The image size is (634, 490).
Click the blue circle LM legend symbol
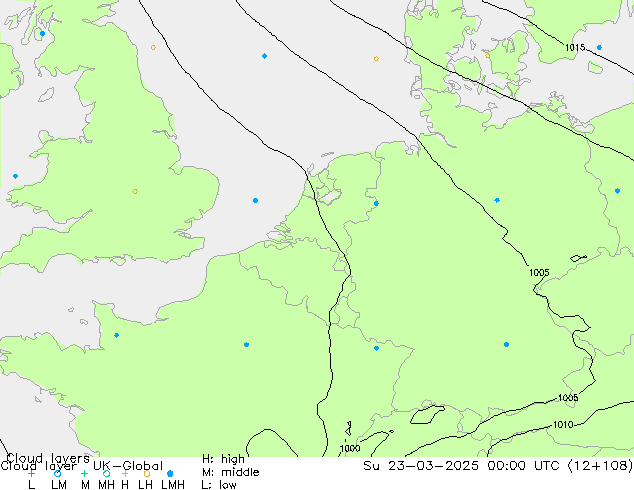pyautogui.click(x=57, y=473)
